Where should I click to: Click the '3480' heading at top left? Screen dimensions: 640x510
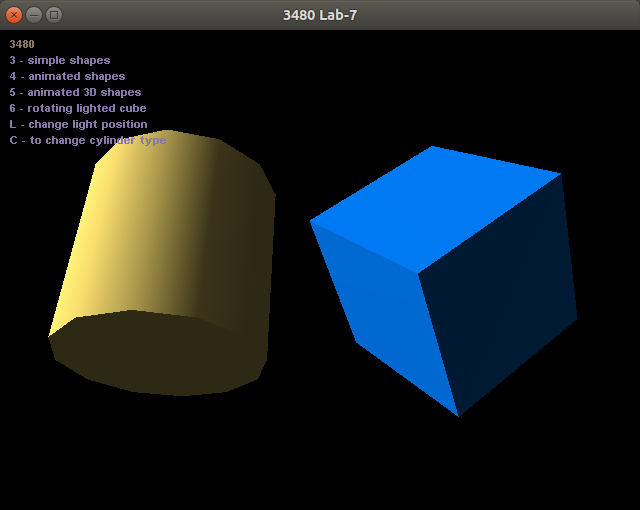pyautogui.click(x=22, y=44)
